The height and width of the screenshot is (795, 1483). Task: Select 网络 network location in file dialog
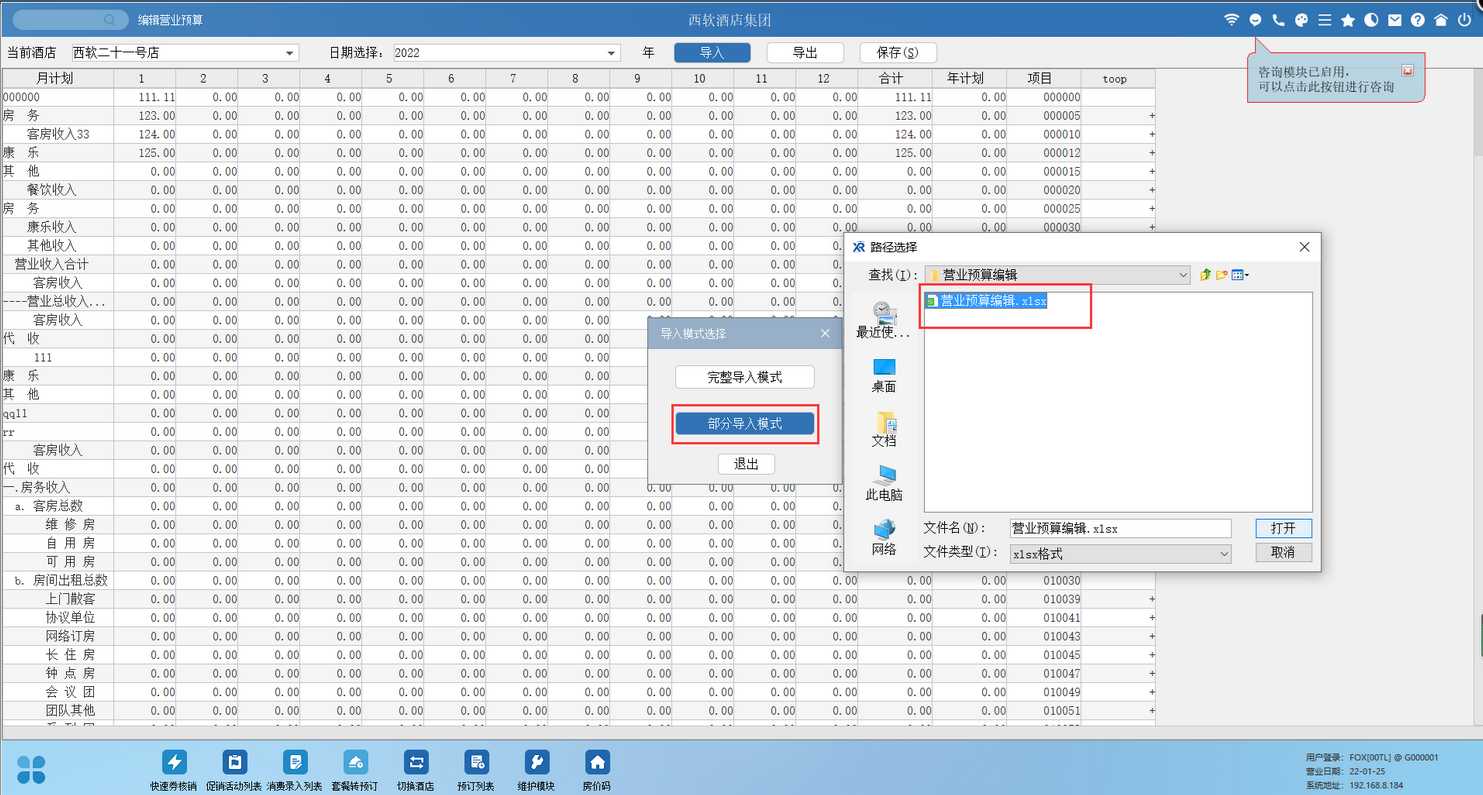point(884,537)
